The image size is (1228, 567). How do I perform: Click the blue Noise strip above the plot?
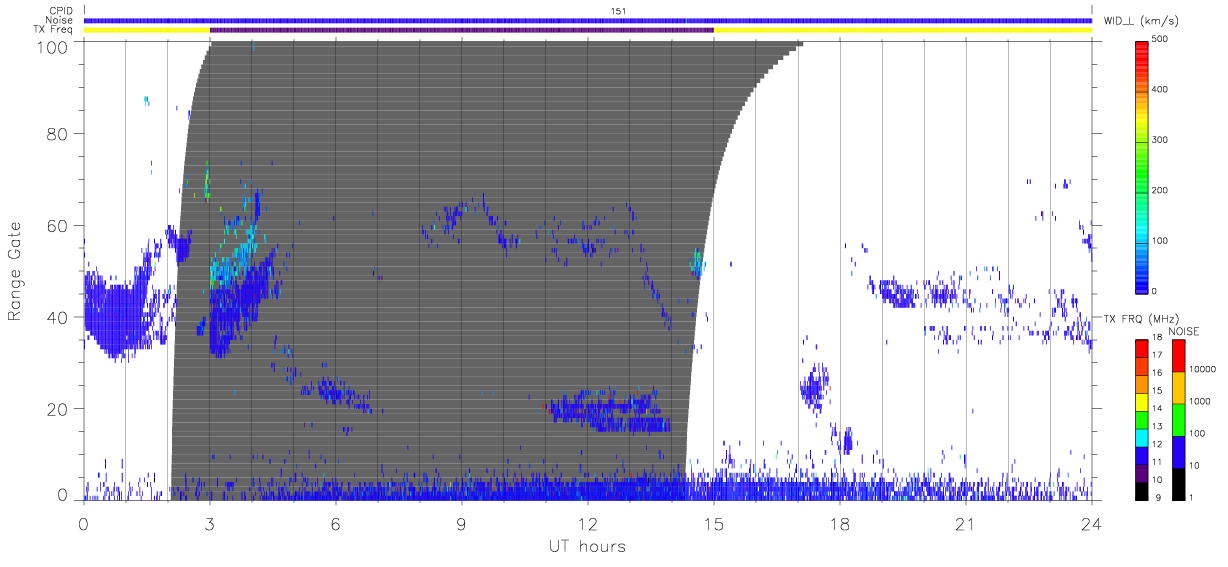click(x=588, y=20)
